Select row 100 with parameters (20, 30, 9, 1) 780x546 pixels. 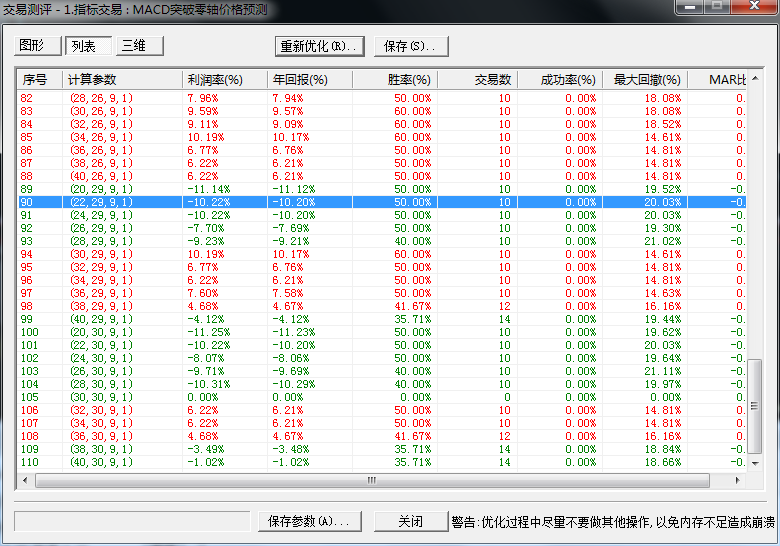pos(382,332)
